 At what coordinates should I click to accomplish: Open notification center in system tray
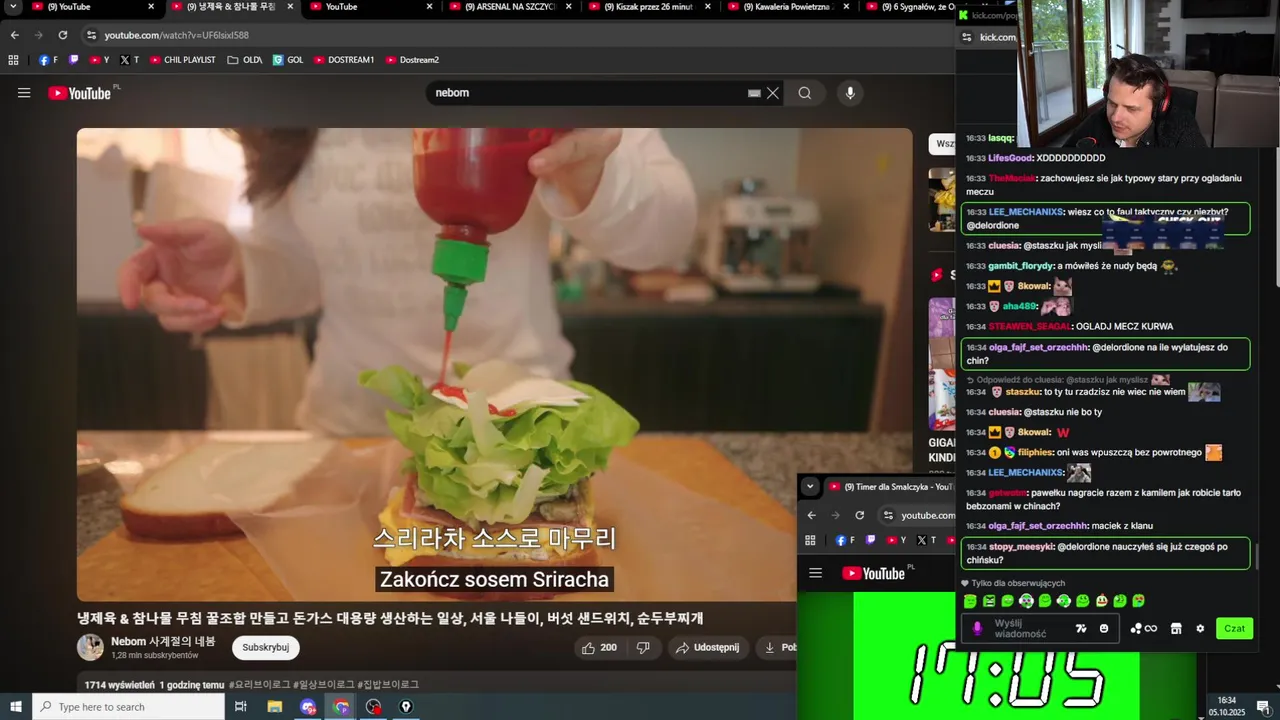(1263, 707)
